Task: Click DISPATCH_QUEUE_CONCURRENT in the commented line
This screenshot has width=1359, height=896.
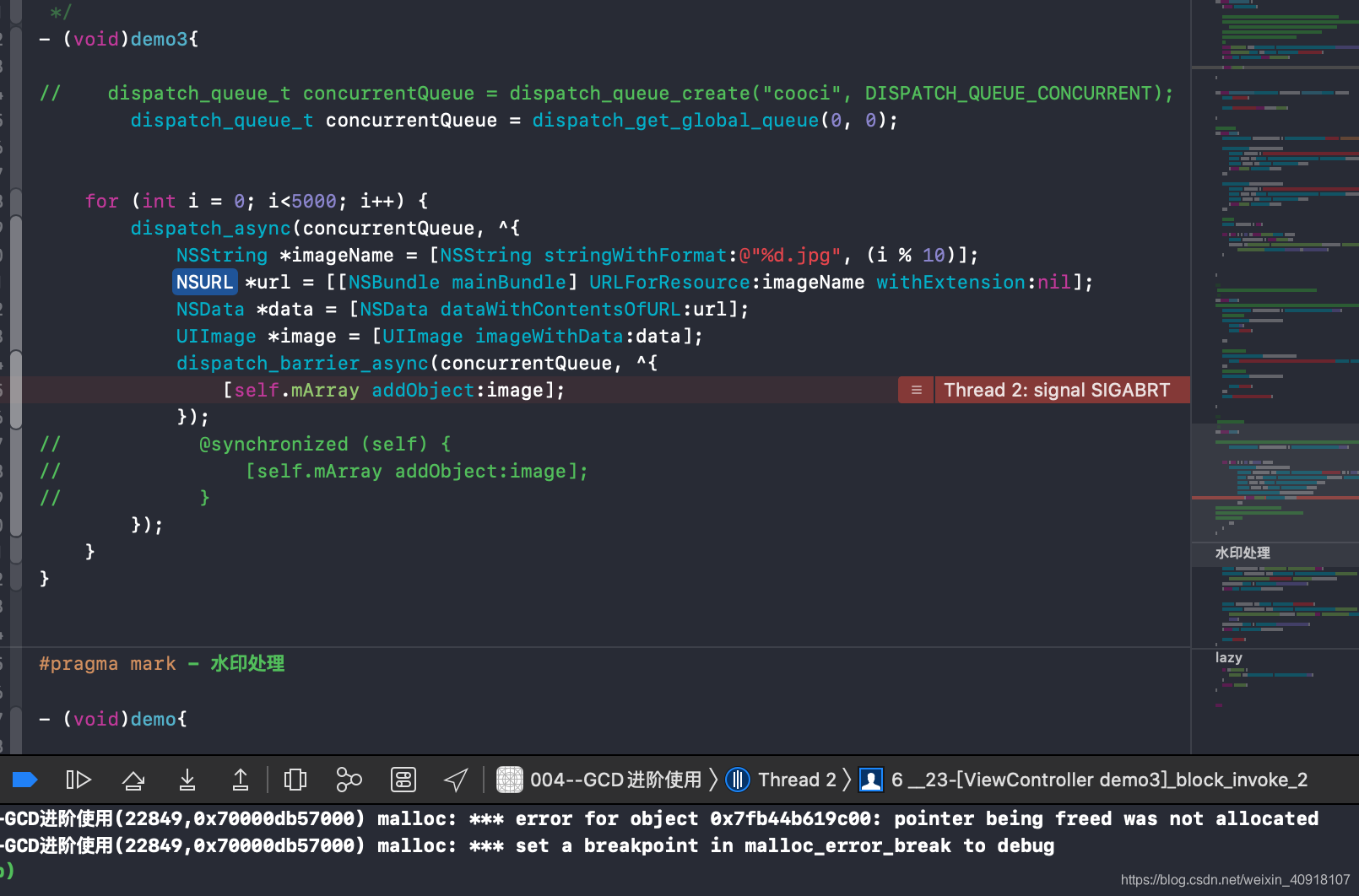Action: 1009,93
